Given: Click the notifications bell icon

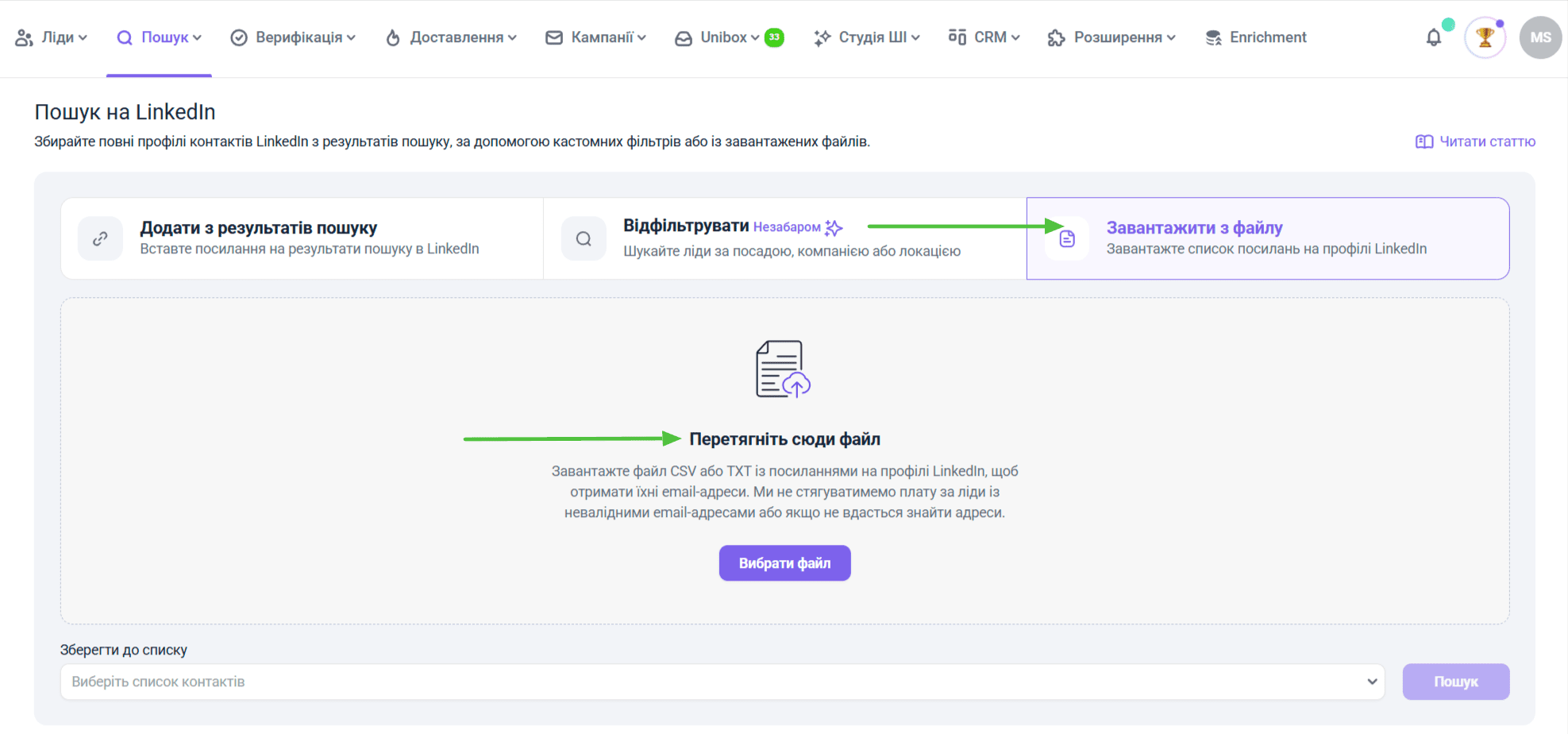Looking at the screenshot, I should coord(1433,37).
